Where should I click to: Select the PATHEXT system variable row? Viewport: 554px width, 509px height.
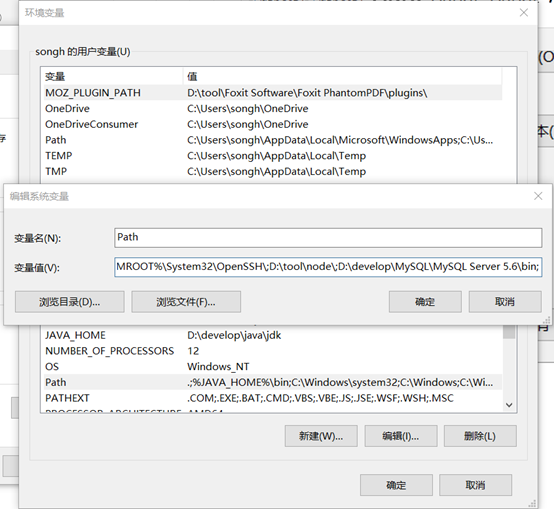[272, 398]
